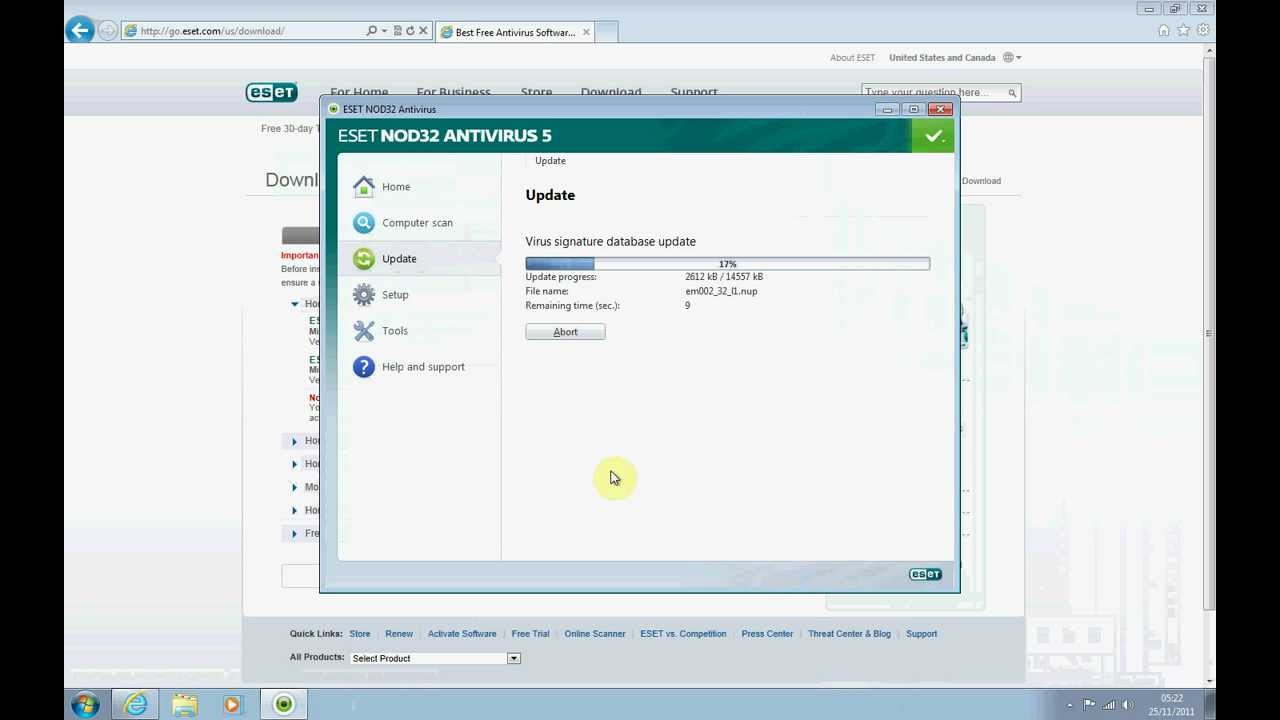
Task: Open Internet Explorer home page icon
Action: (1164, 31)
